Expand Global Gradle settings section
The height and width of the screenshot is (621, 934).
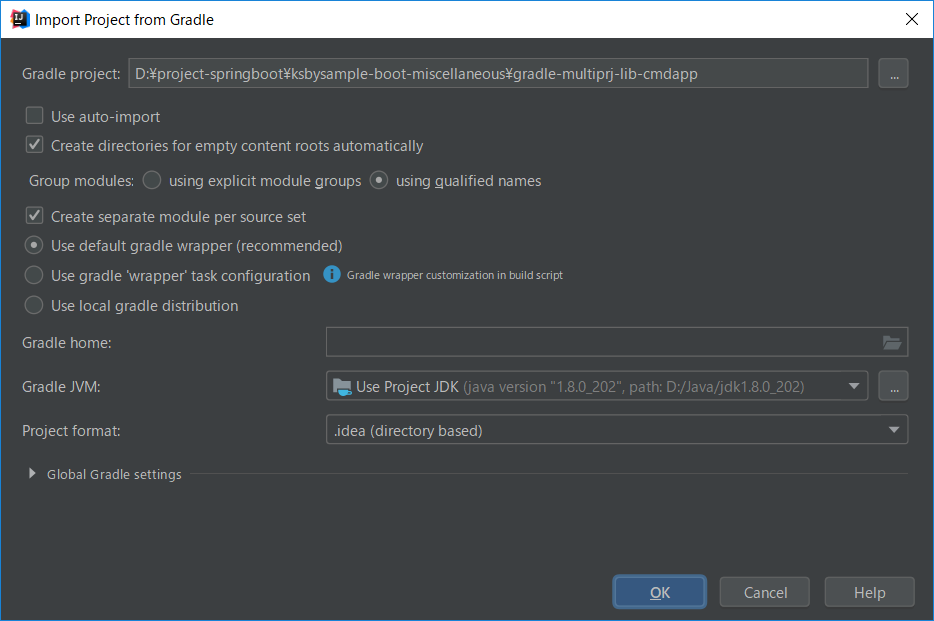click(x=32, y=473)
